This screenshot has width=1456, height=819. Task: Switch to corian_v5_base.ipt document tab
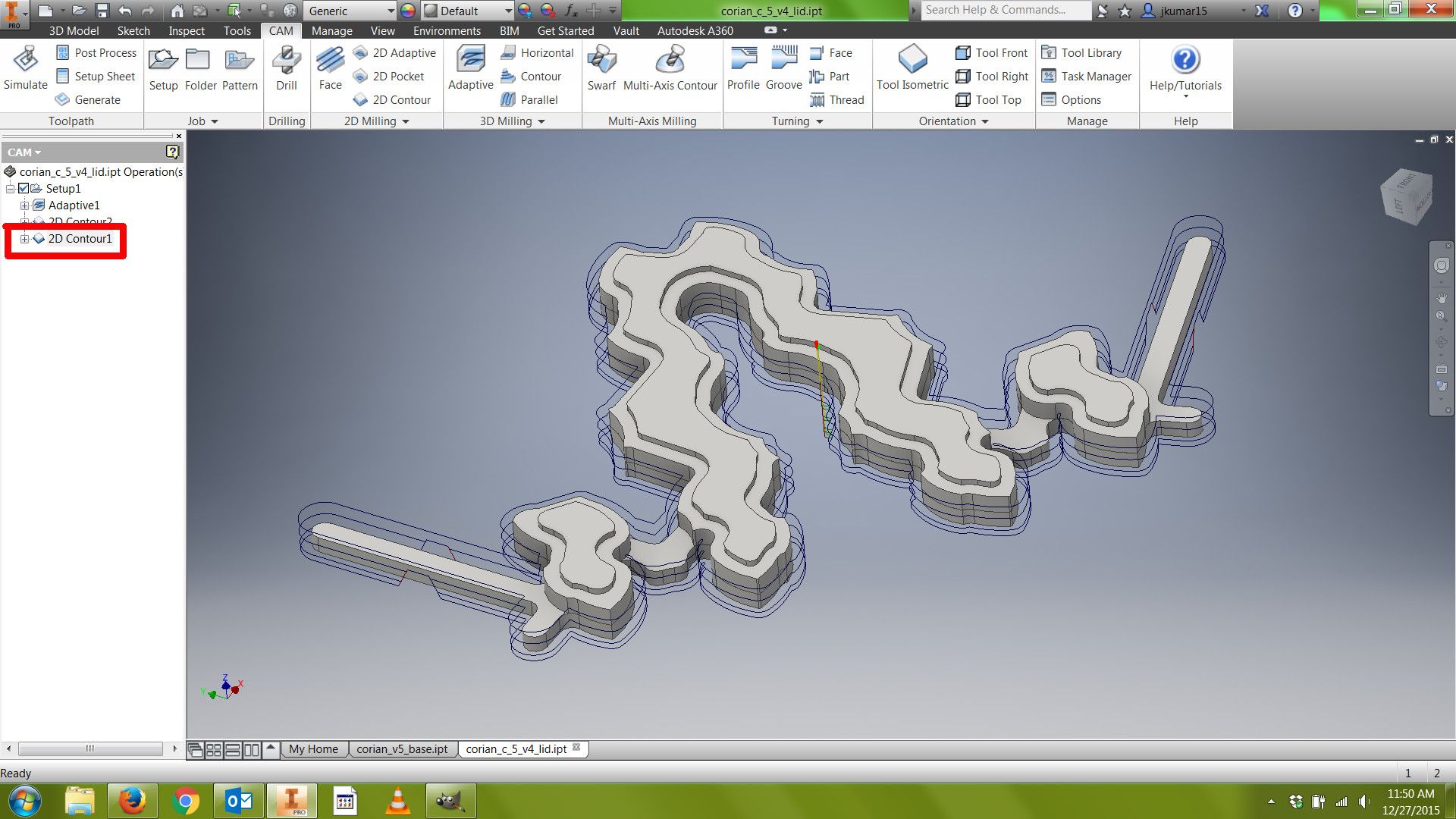pos(402,749)
